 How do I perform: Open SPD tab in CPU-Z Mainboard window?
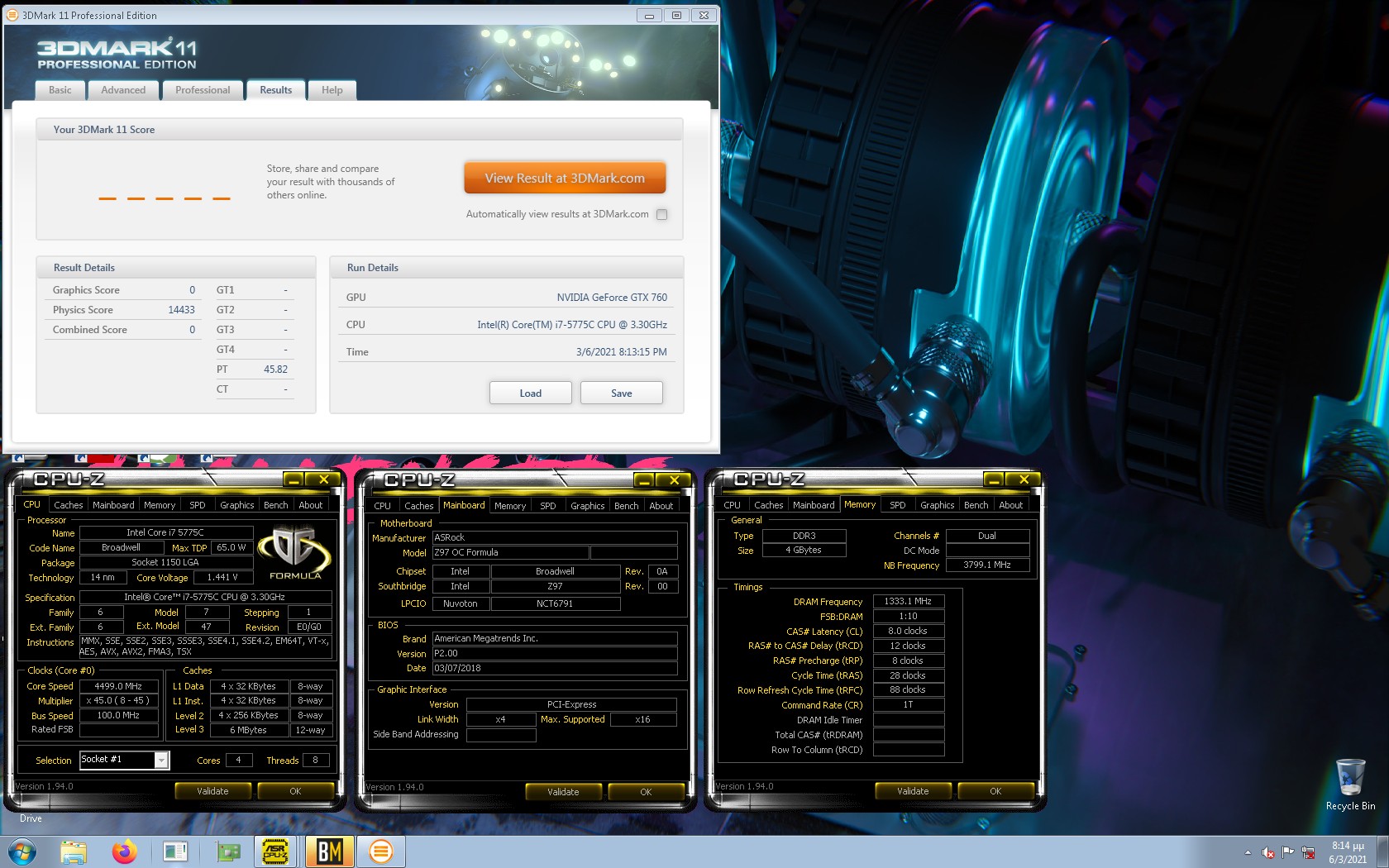point(548,506)
